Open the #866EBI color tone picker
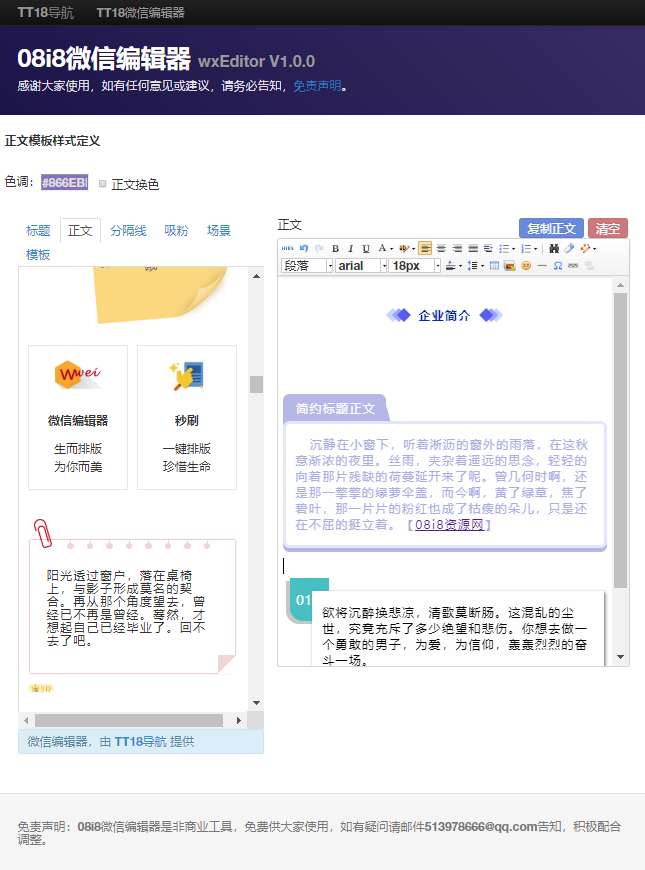 click(64, 183)
